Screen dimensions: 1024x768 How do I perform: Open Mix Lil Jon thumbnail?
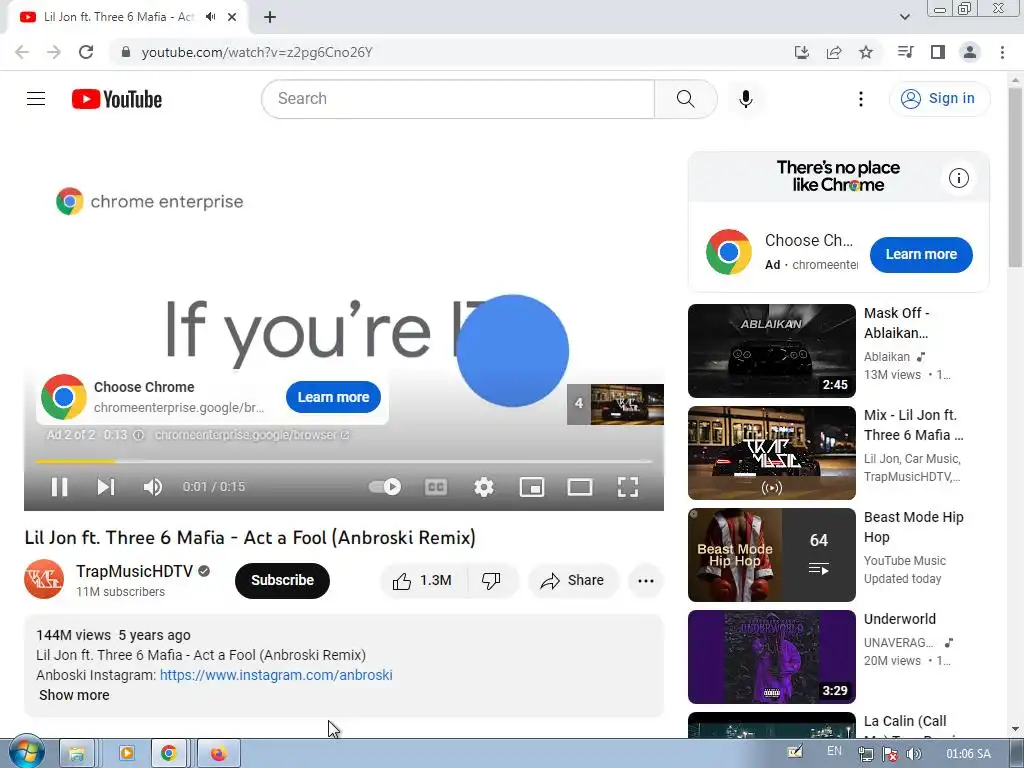coord(771,453)
